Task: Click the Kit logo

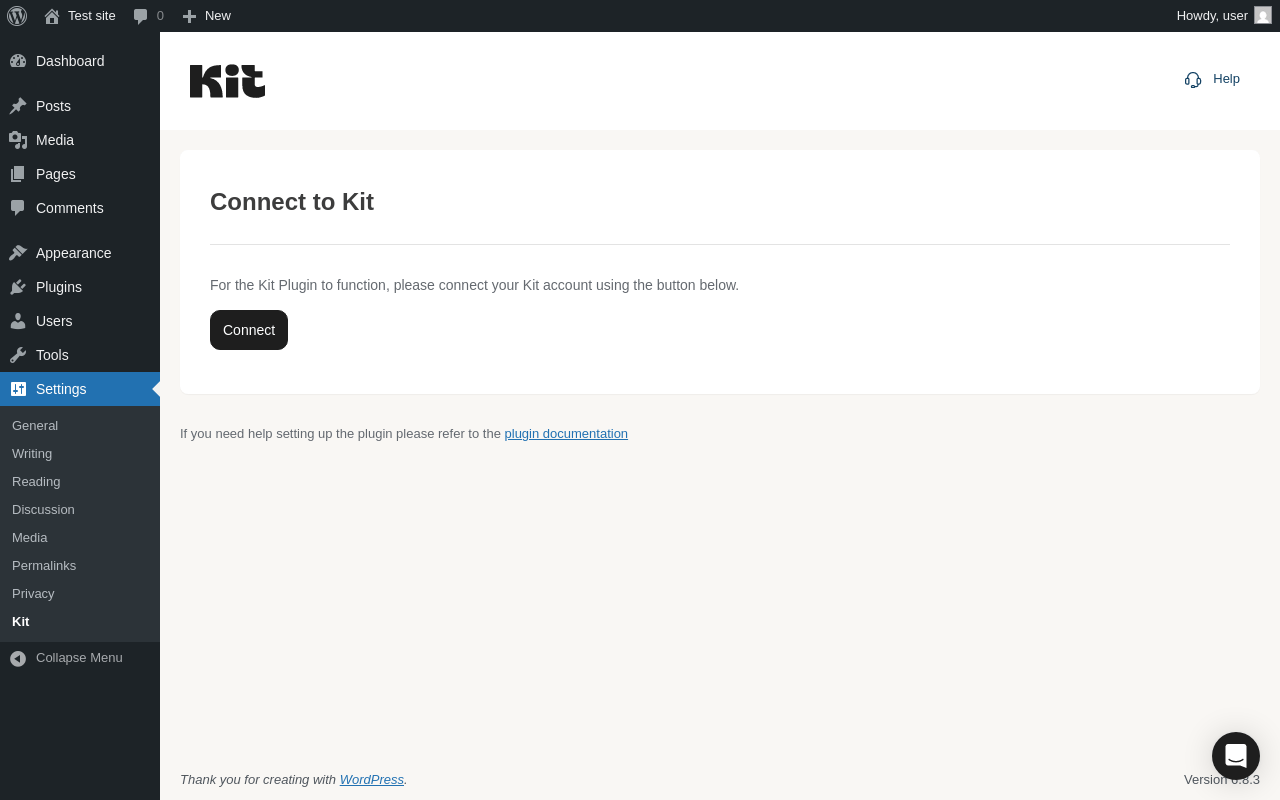Action: pos(227,81)
